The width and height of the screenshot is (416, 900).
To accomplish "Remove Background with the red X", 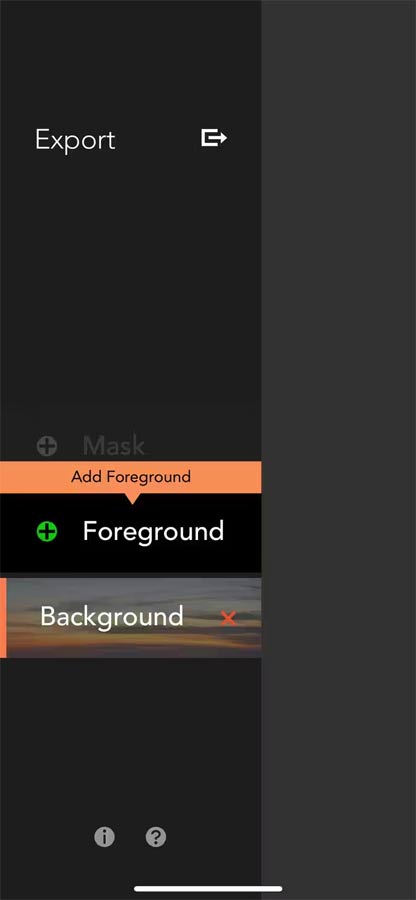I will [228, 618].
